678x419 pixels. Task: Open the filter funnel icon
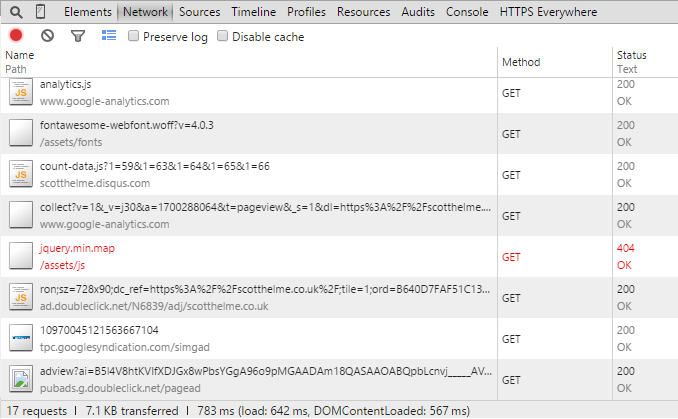point(78,36)
